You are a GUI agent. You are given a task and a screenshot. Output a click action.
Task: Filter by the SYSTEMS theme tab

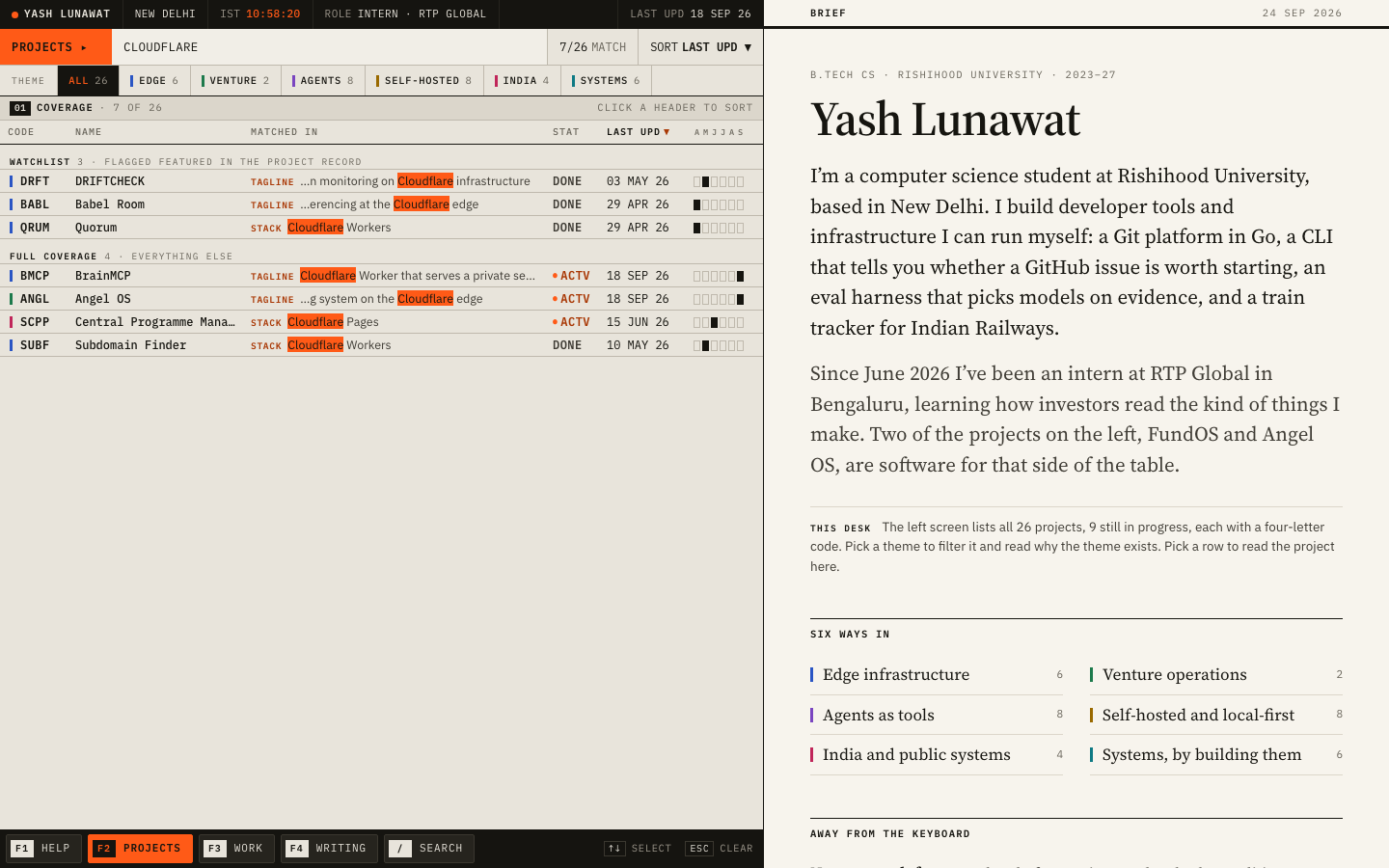pos(606,81)
